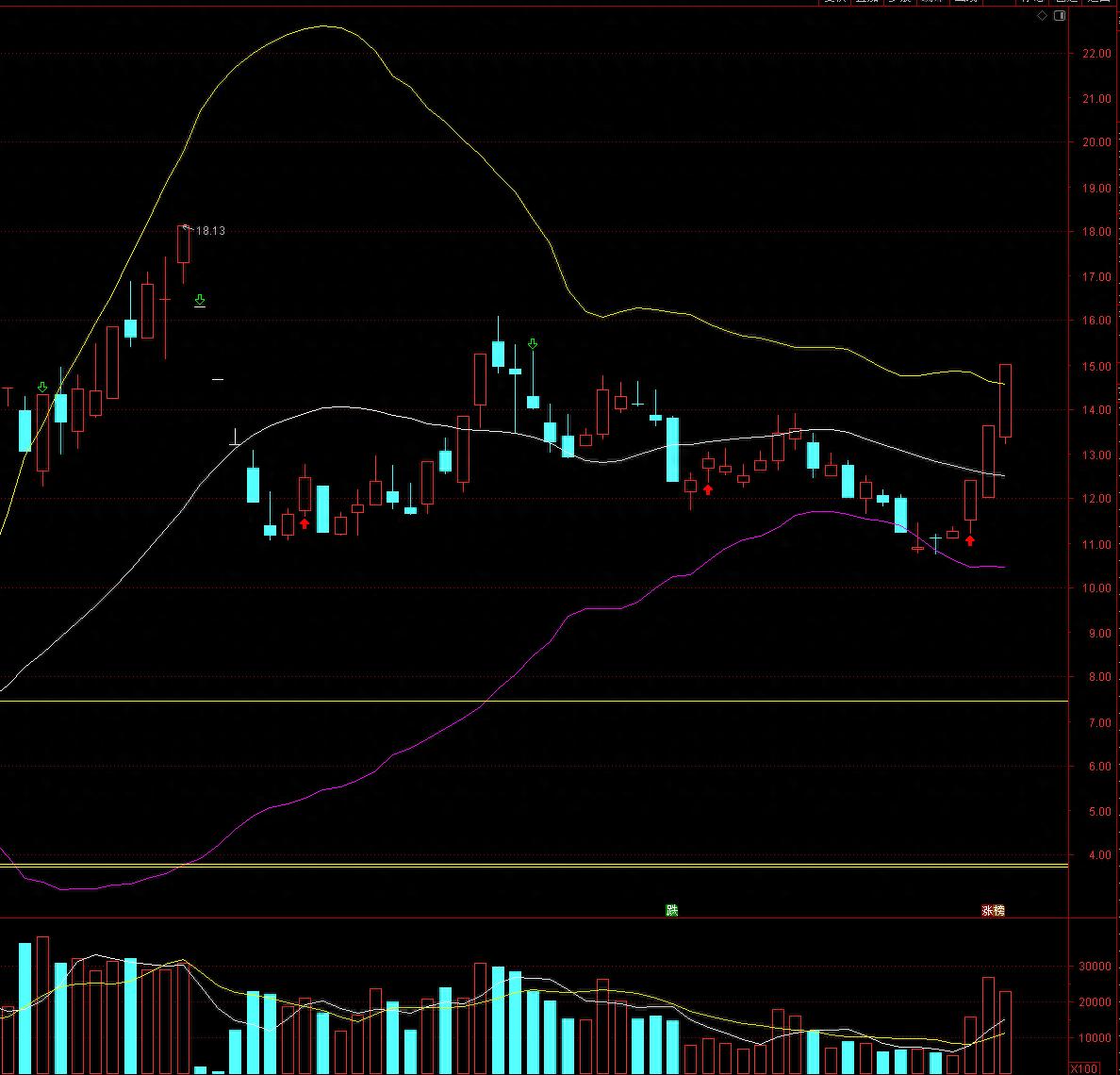Select the horizontal yellow line between 7.00 and 8.00
1120x1075 pixels.
click(x=534, y=702)
